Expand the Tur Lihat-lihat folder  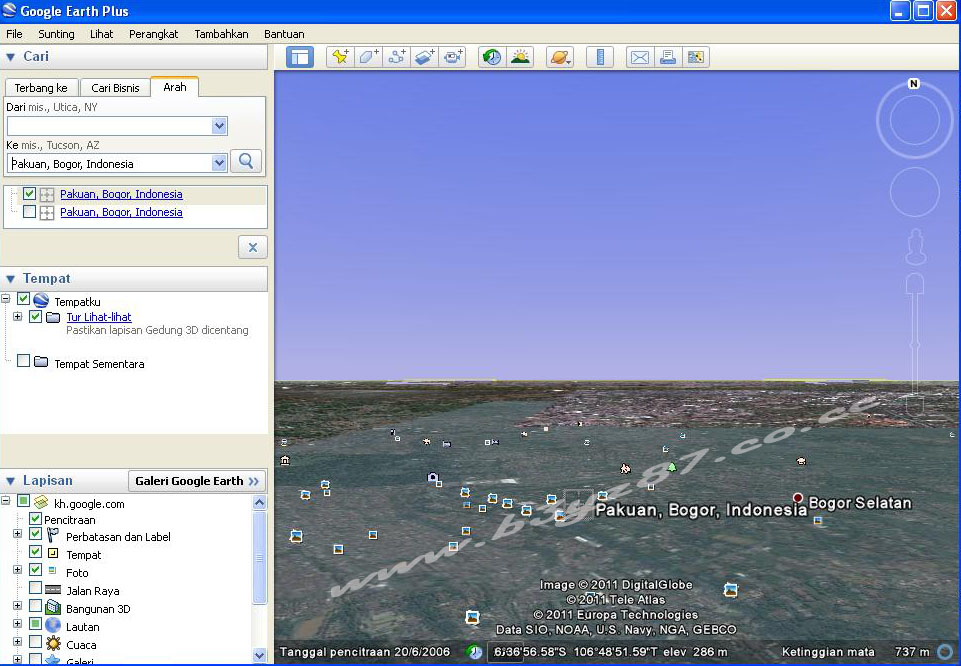(x=17, y=317)
